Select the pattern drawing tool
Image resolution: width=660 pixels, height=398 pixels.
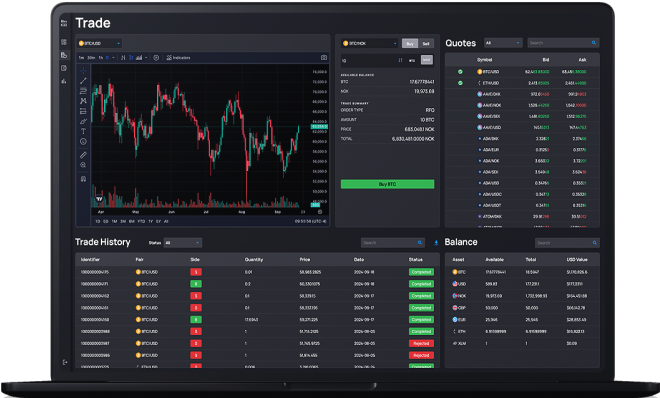coord(83,101)
